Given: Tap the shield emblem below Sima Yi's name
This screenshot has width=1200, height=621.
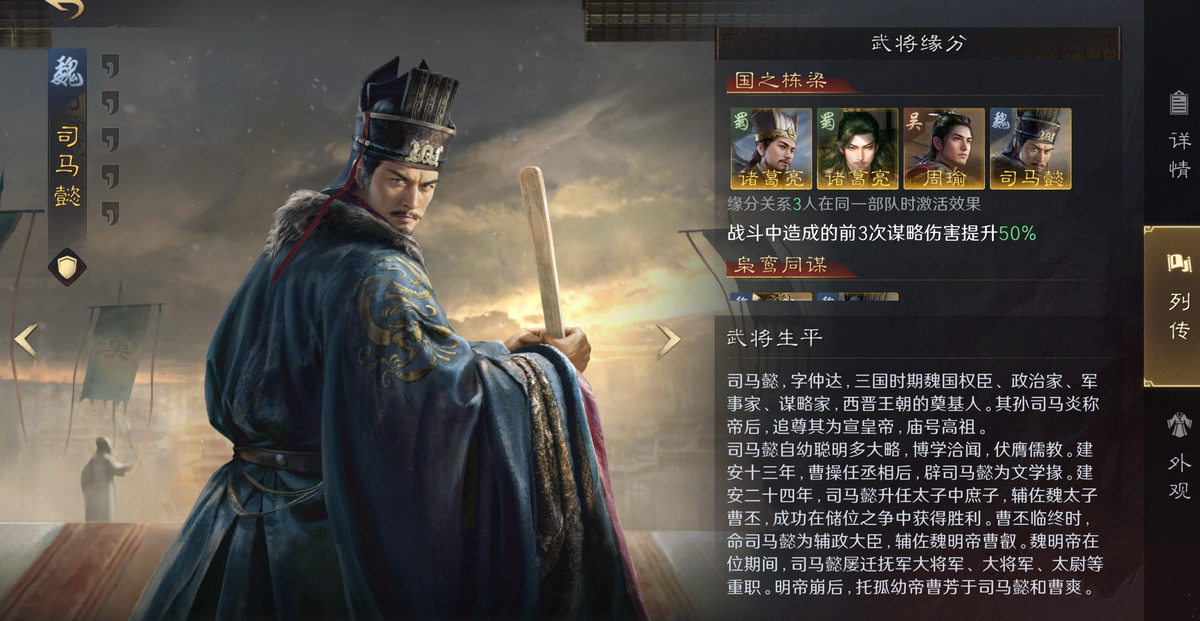Looking at the screenshot, I should click(x=68, y=266).
